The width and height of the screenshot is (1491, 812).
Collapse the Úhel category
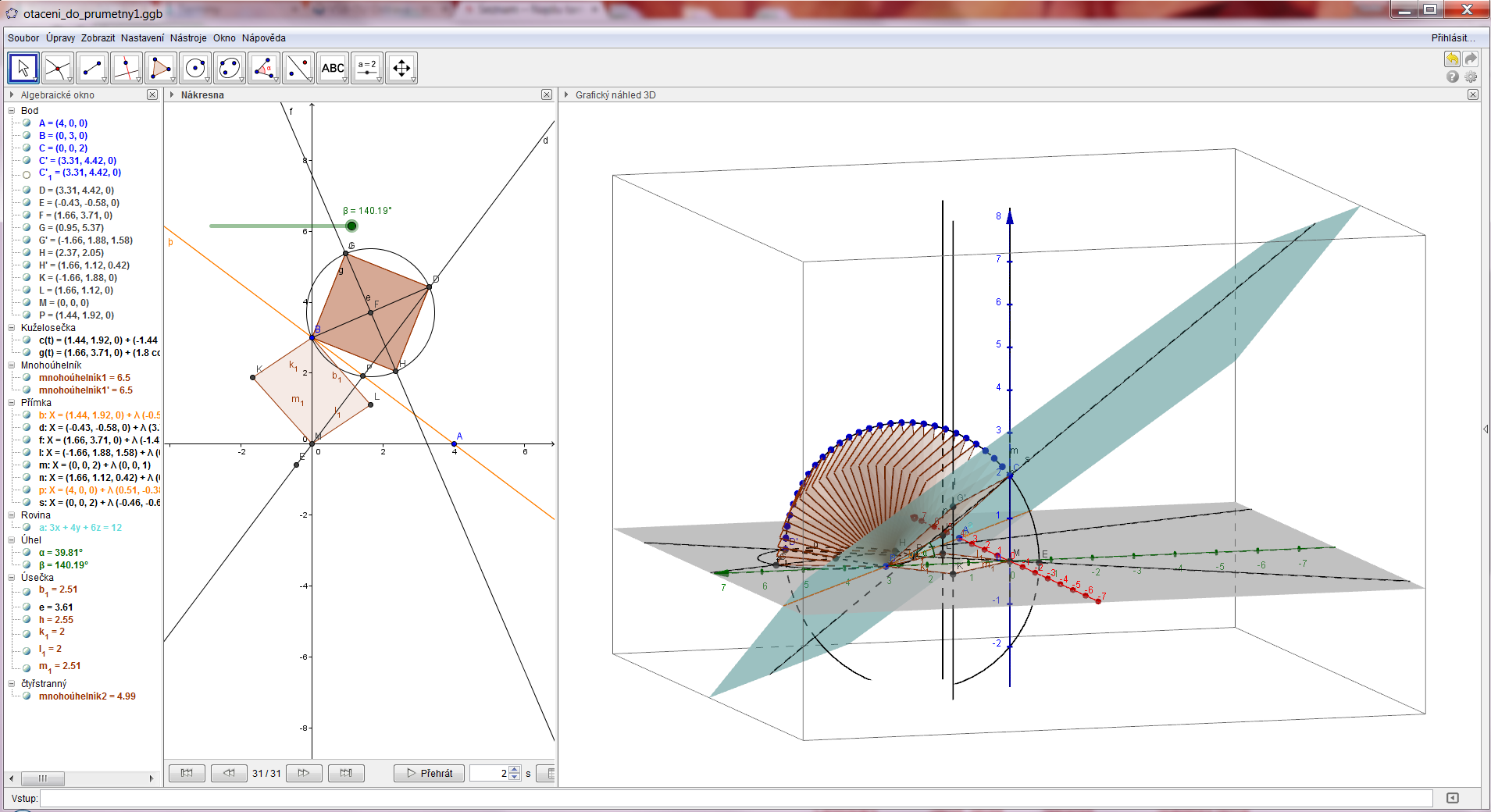(x=12, y=540)
